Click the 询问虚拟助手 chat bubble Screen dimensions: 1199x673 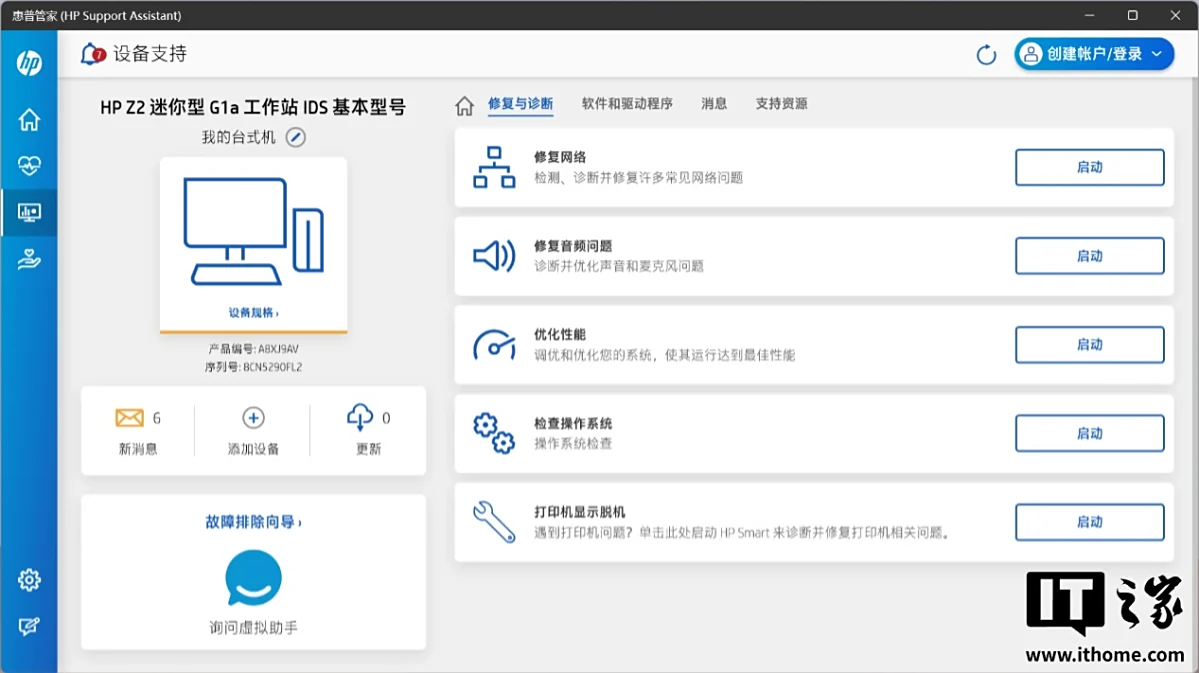coord(253,579)
